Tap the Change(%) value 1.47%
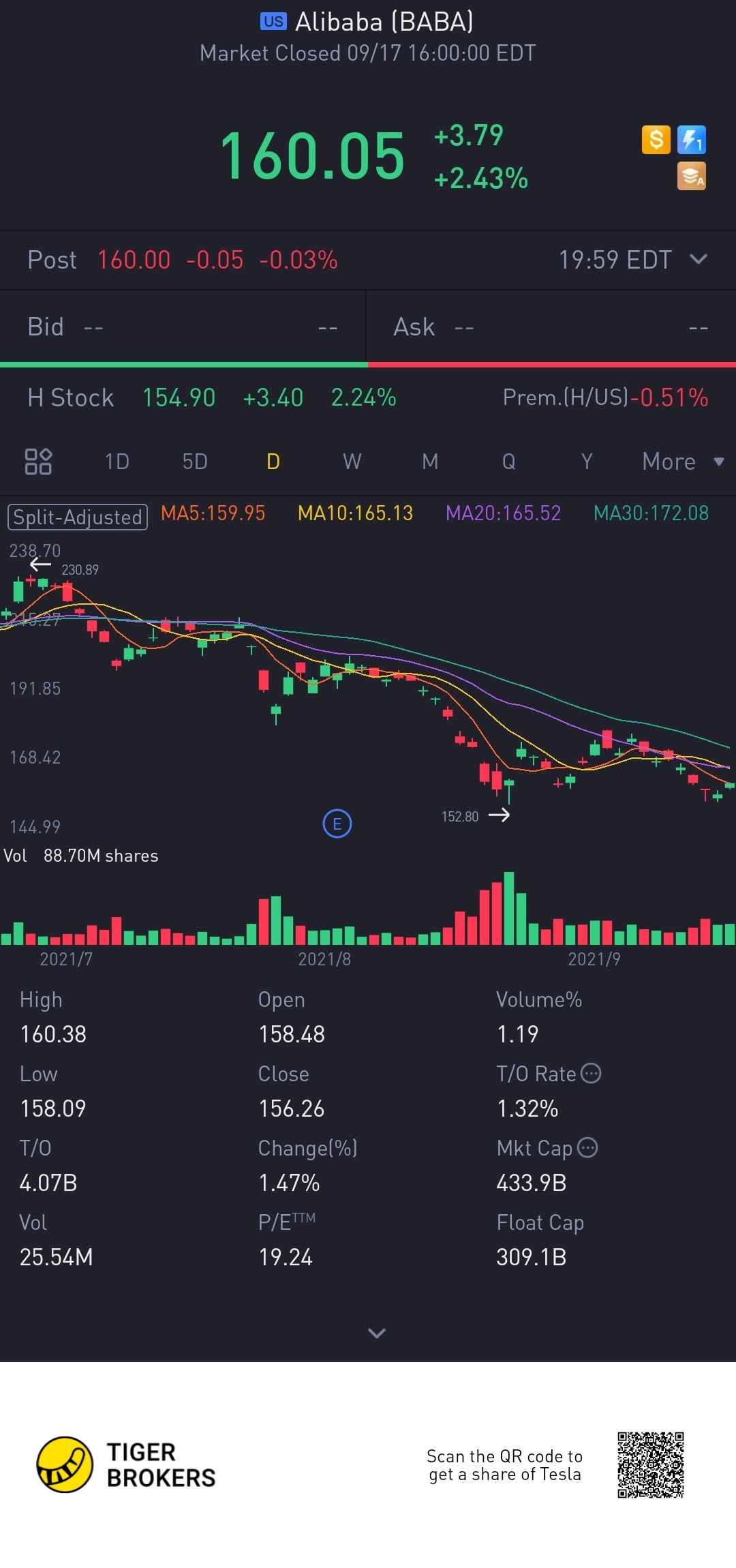 coord(289,1183)
